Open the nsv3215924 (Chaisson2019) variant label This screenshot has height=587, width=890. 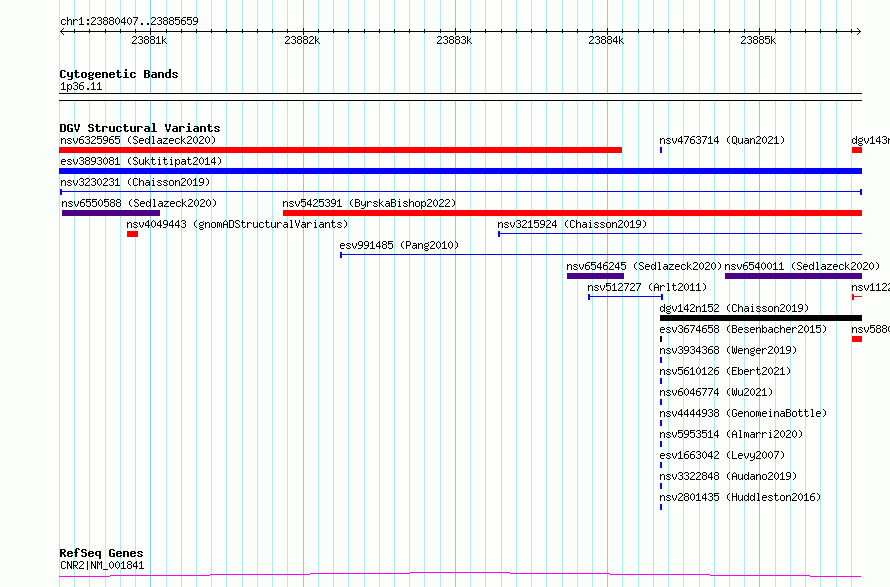(x=572, y=224)
